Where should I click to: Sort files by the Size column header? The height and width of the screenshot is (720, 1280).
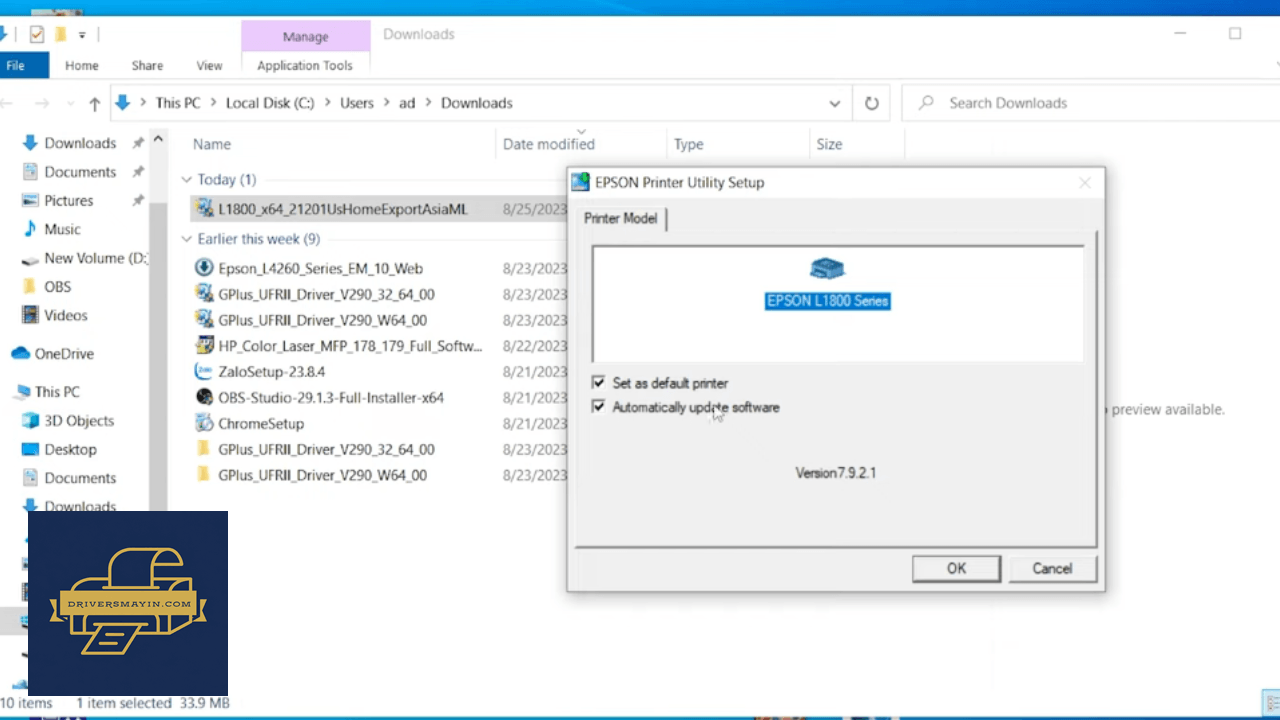[829, 144]
